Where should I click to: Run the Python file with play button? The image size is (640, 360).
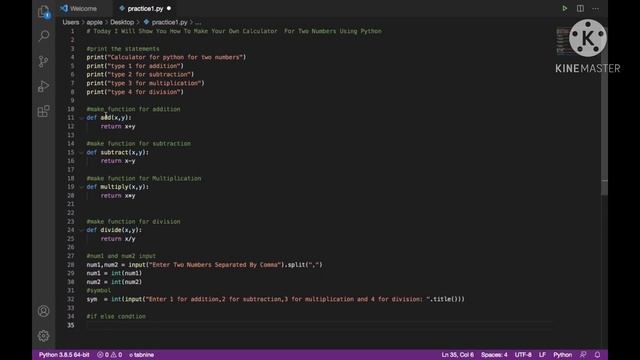pyautogui.click(x=564, y=8)
